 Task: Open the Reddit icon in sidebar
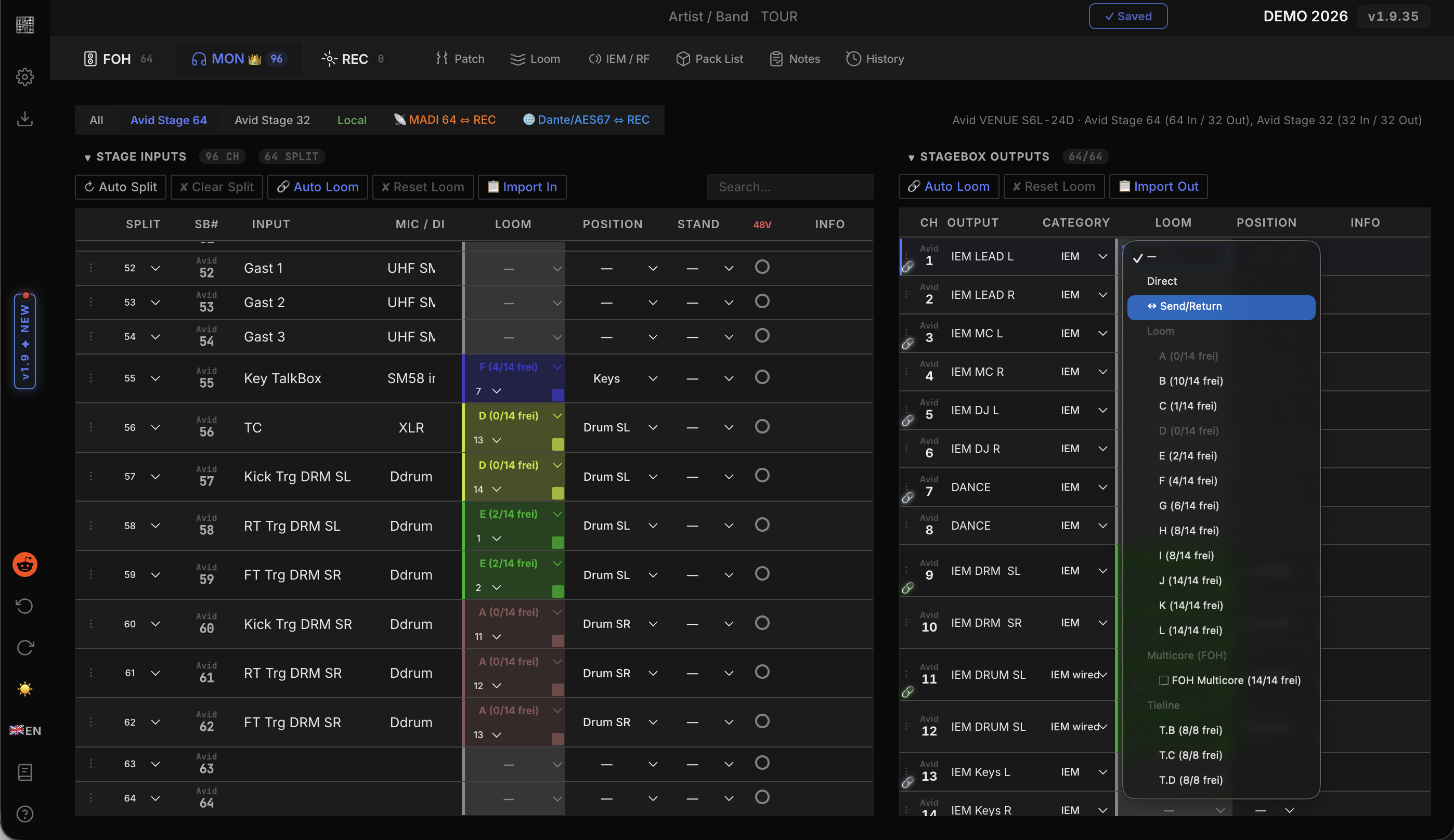click(25, 564)
